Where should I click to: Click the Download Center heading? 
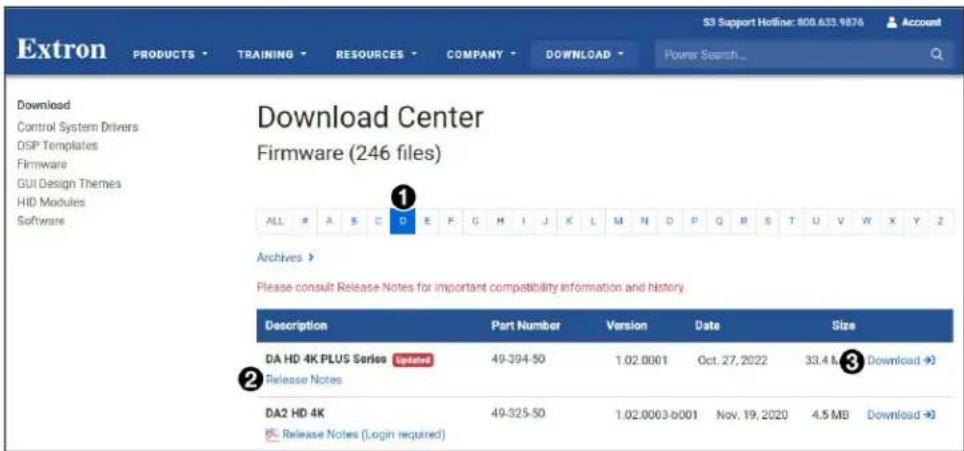[x=370, y=117]
